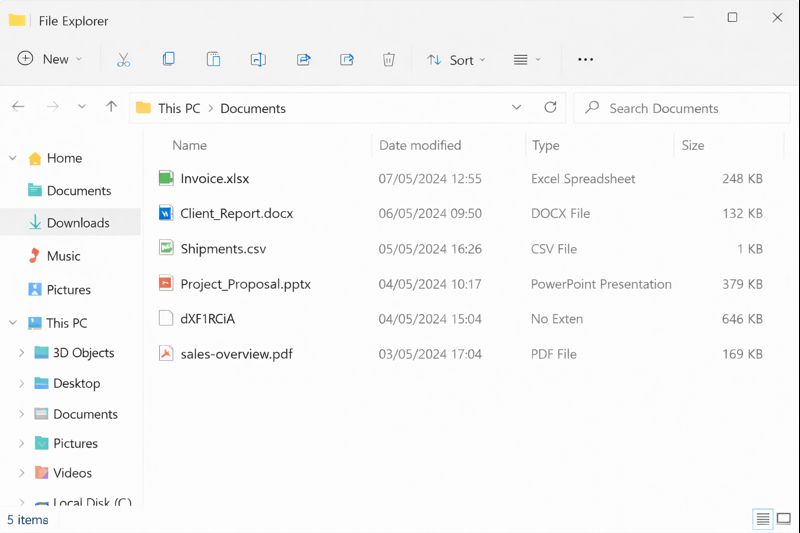This screenshot has height=533, width=800.
Task: Open the New item dropdown
Action: (50, 60)
